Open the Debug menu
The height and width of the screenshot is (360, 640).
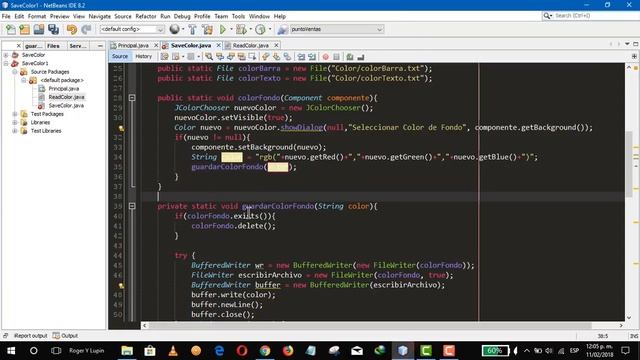[x=182, y=16]
